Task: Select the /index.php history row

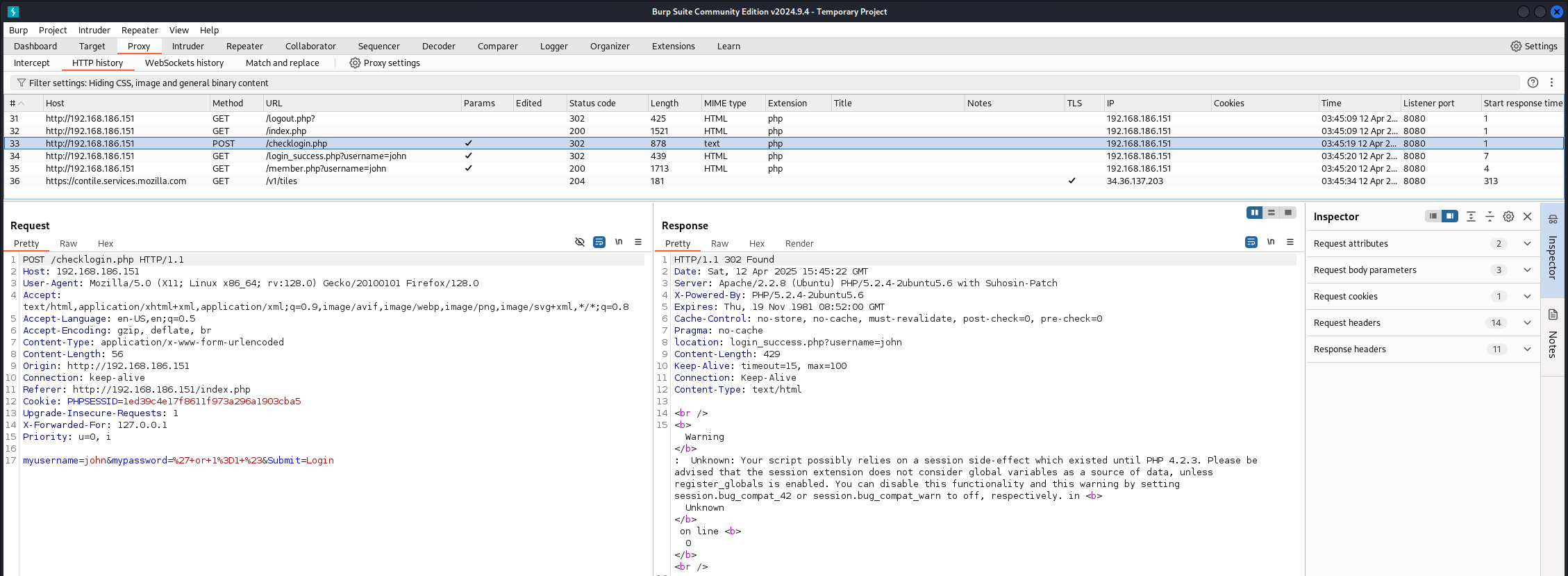Action: (784, 131)
